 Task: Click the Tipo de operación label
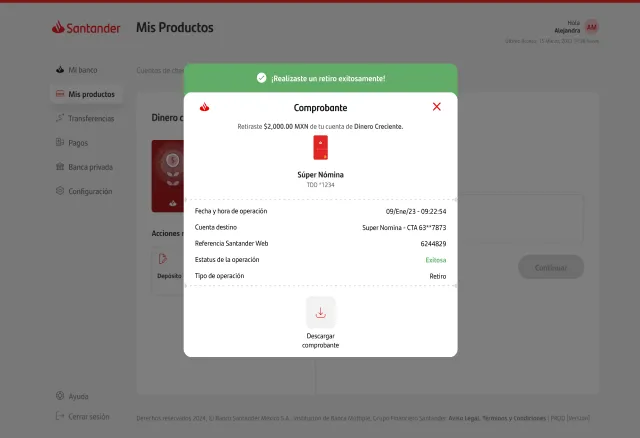220,276
